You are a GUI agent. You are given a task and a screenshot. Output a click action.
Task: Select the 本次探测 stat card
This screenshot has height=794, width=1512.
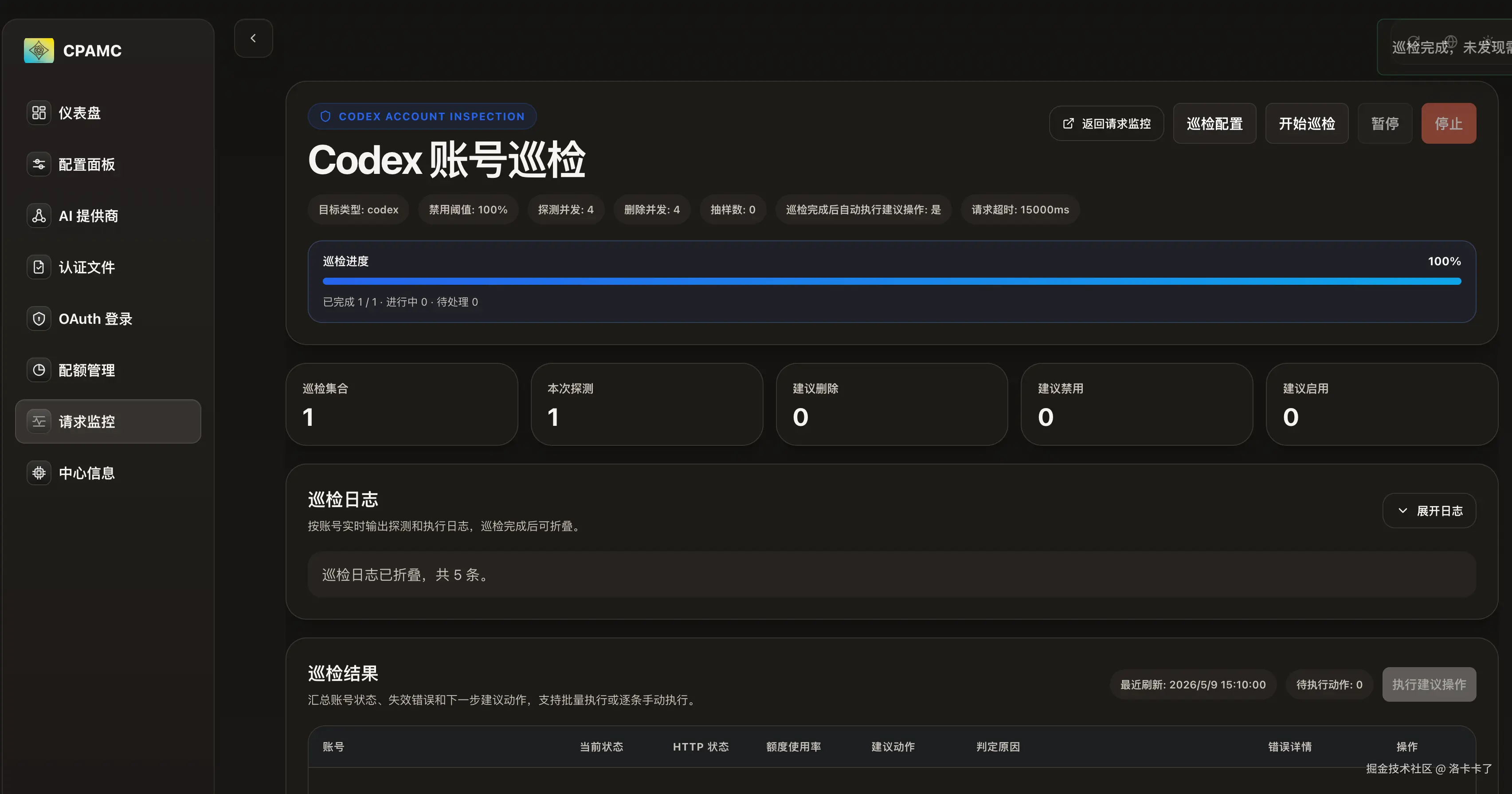tap(647, 404)
